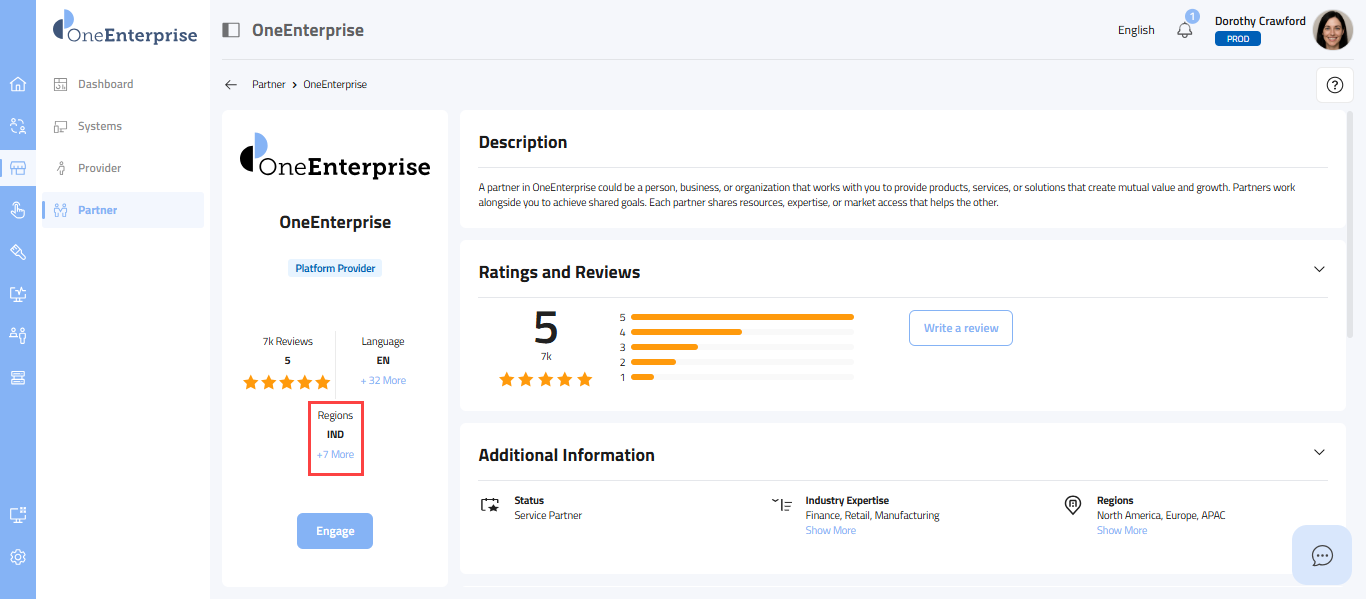Click the home icon in left rail

tap(18, 84)
